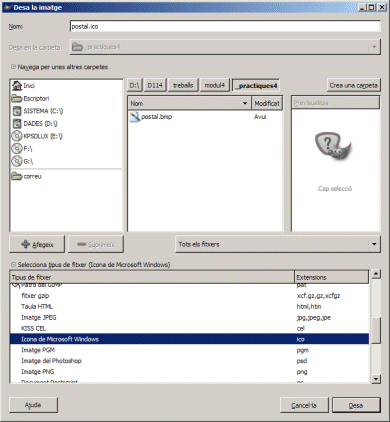The image size is (390, 422).
Task: Collapse 'Navega per unes altres carpetes' expander
Action: [13, 67]
